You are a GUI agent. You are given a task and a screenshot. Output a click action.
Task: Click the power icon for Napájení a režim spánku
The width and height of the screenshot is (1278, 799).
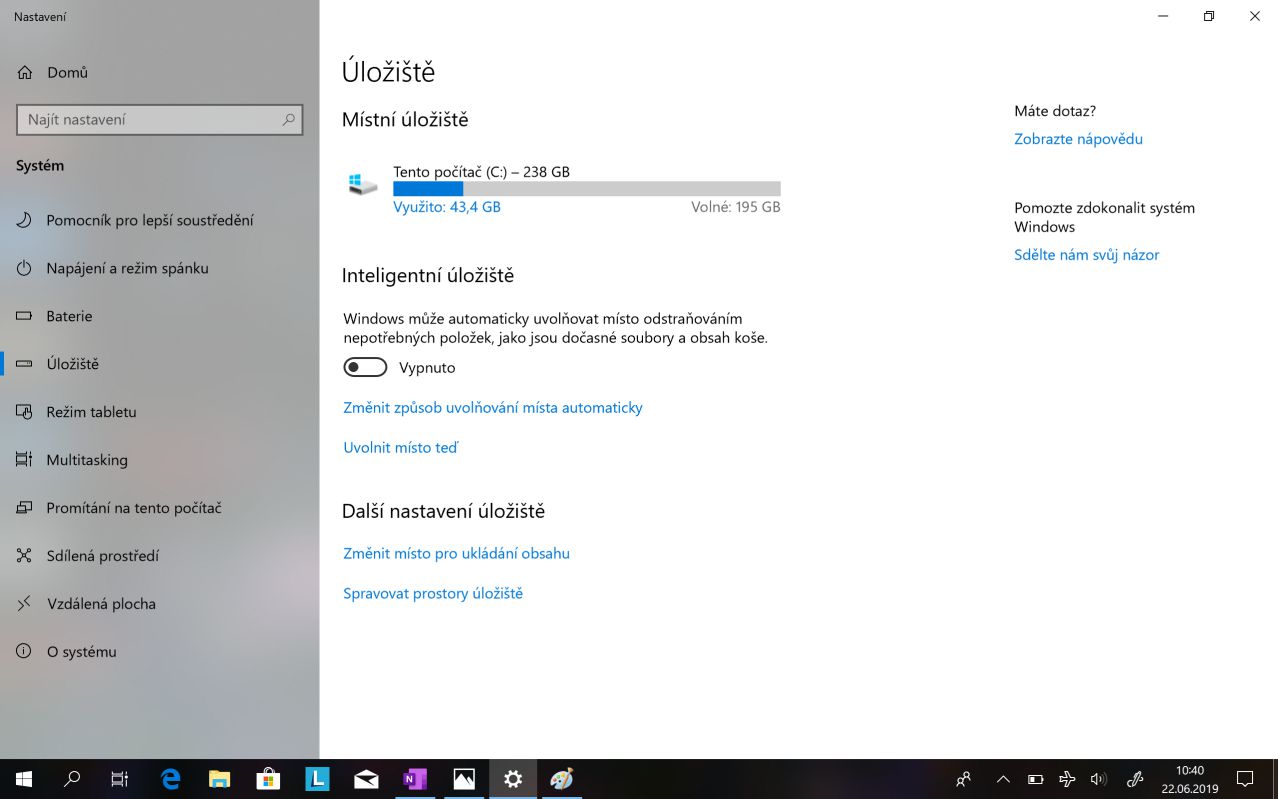coord(25,268)
